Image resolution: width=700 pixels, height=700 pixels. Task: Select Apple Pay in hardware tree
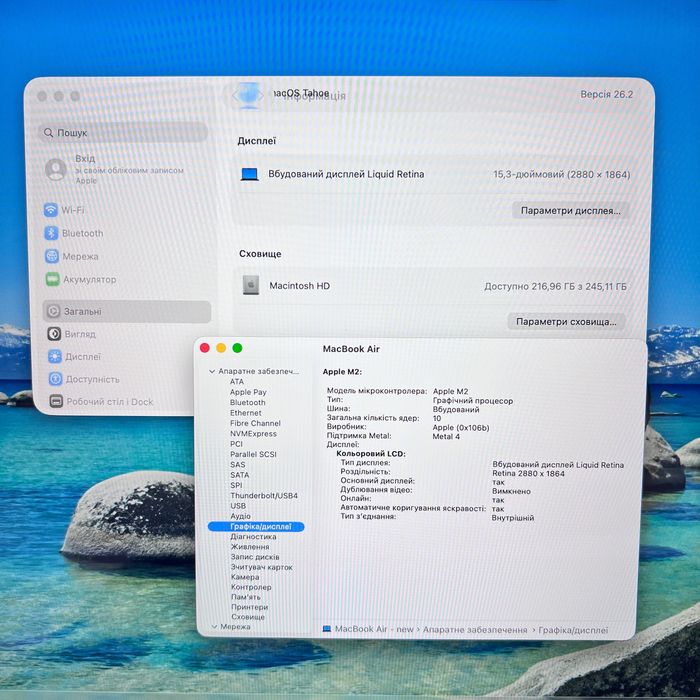[x=248, y=392]
